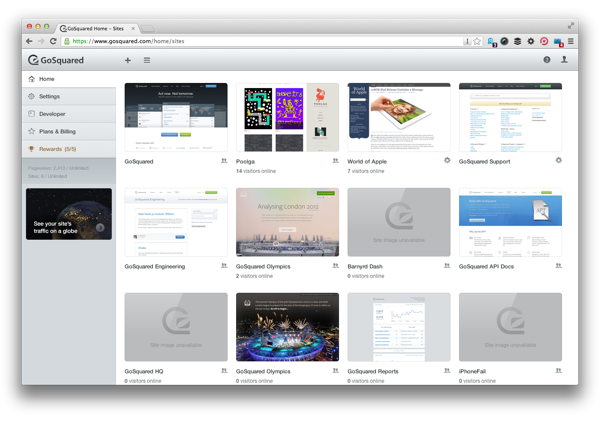Open Rewards (5/5) in sidebar
This screenshot has width=600, height=422.
[x=69, y=149]
